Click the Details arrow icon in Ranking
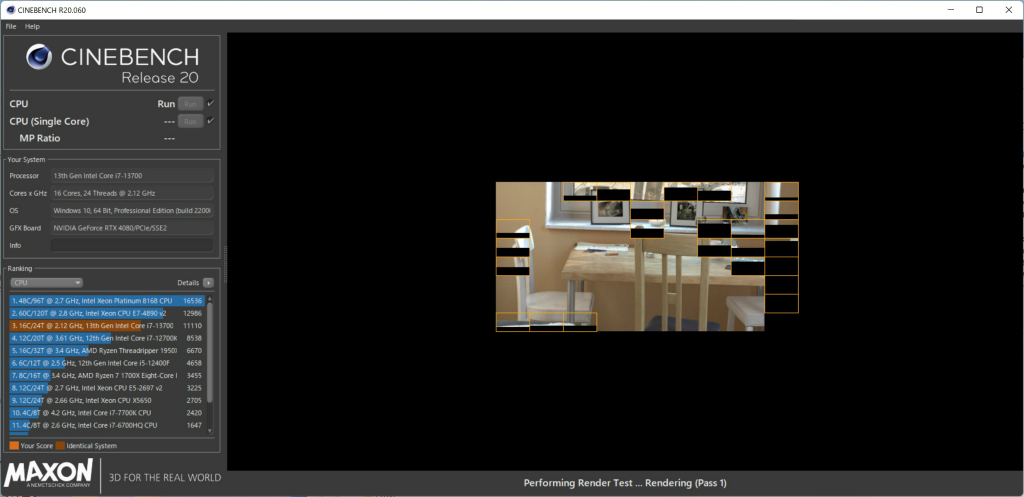The image size is (1024, 497). (208, 283)
